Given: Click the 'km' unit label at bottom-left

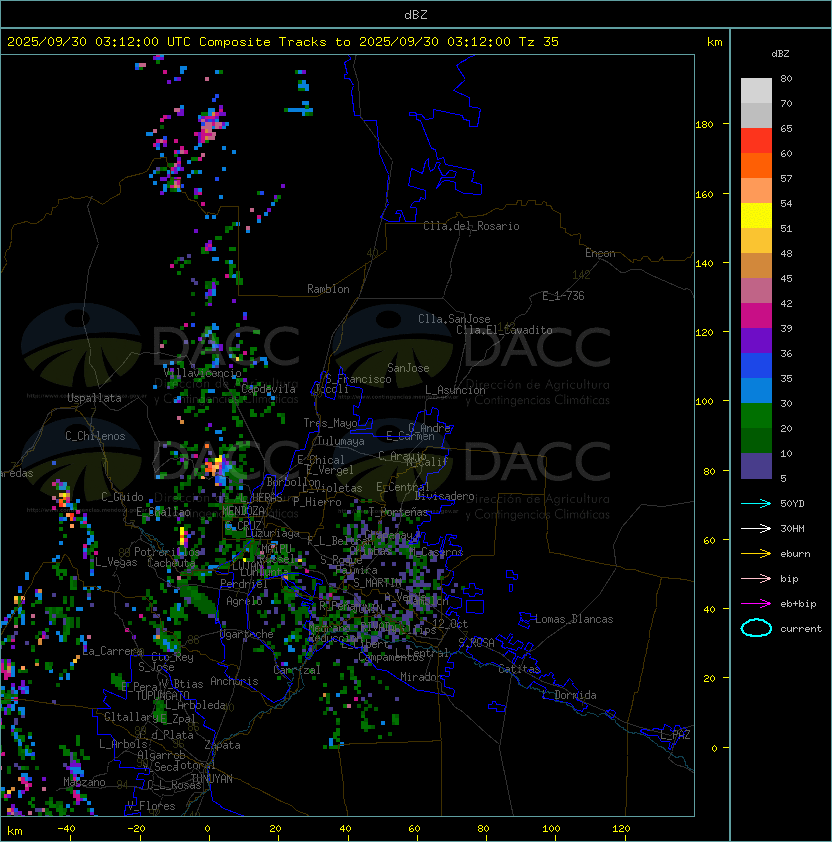Looking at the screenshot, I should coord(15,831).
